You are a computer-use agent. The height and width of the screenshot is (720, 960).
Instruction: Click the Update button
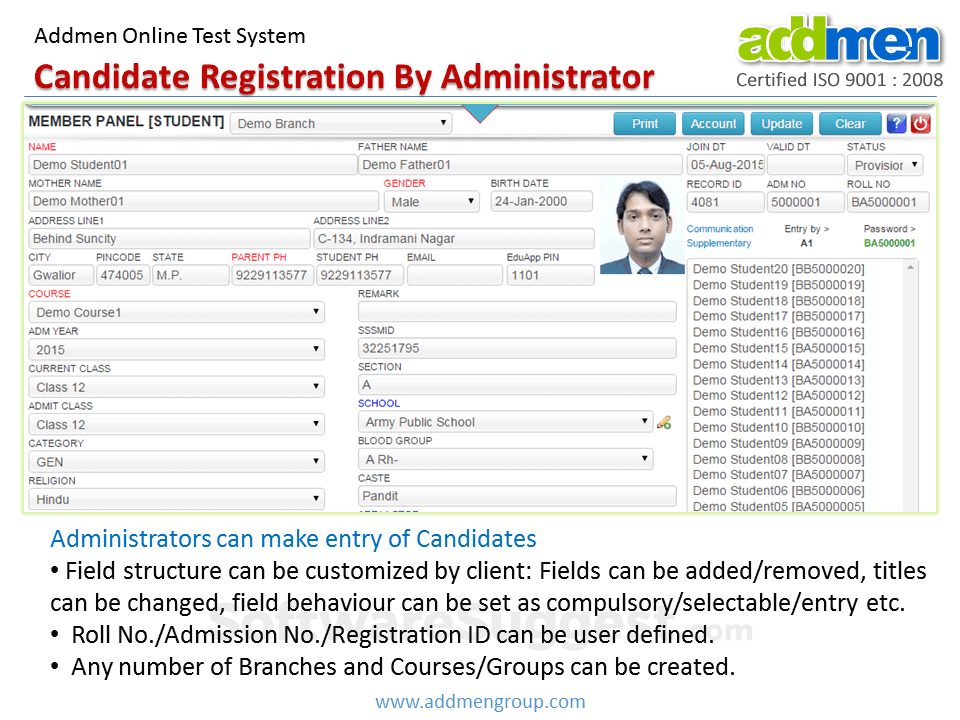[781, 123]
